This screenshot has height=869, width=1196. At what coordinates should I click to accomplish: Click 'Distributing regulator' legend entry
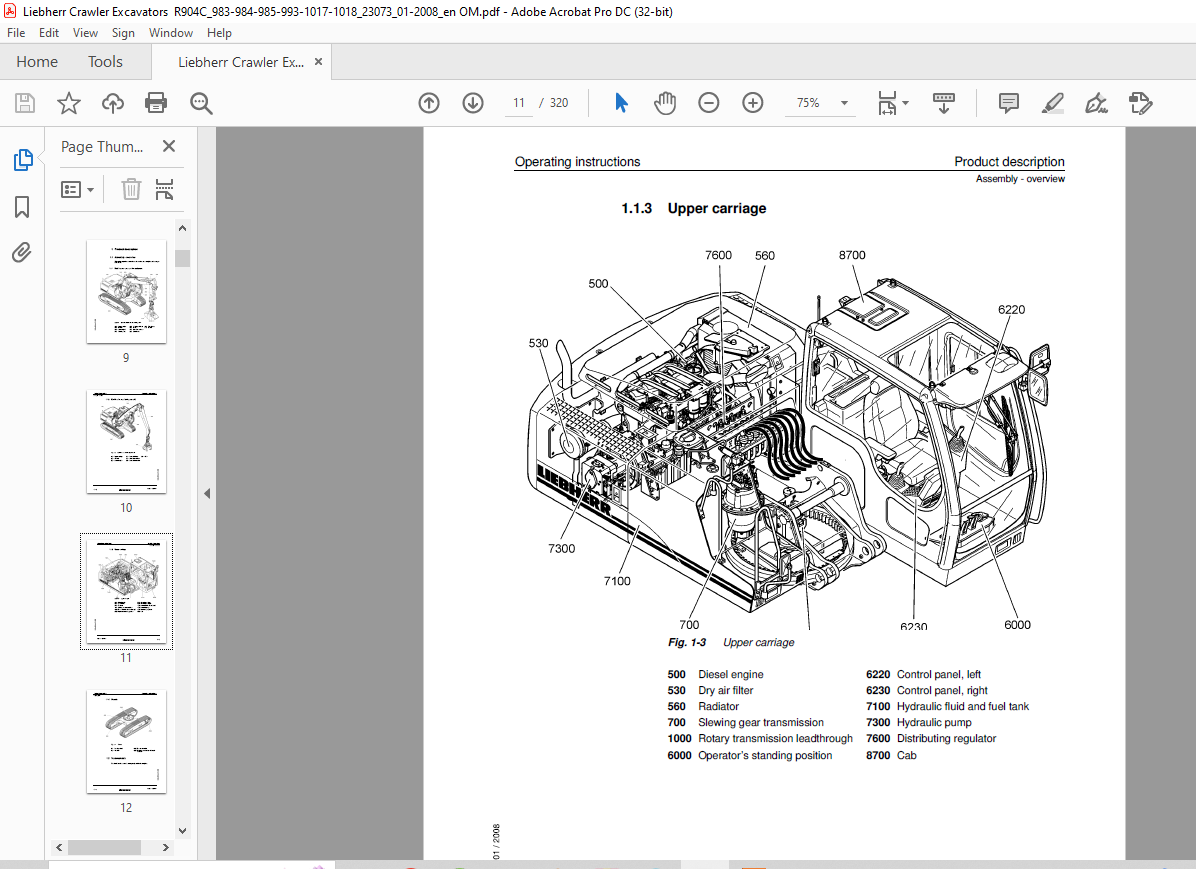pos(946,739)
